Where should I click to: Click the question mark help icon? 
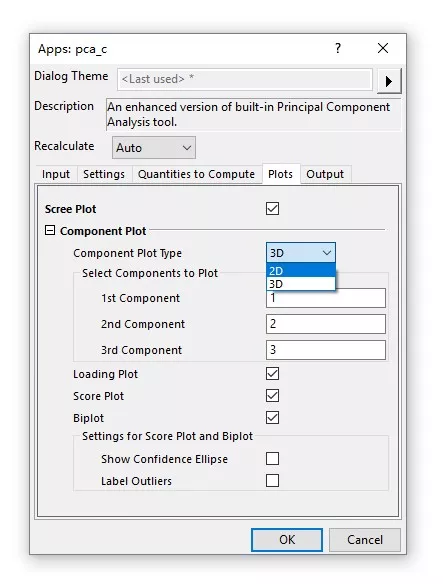[x=338, y=48]
